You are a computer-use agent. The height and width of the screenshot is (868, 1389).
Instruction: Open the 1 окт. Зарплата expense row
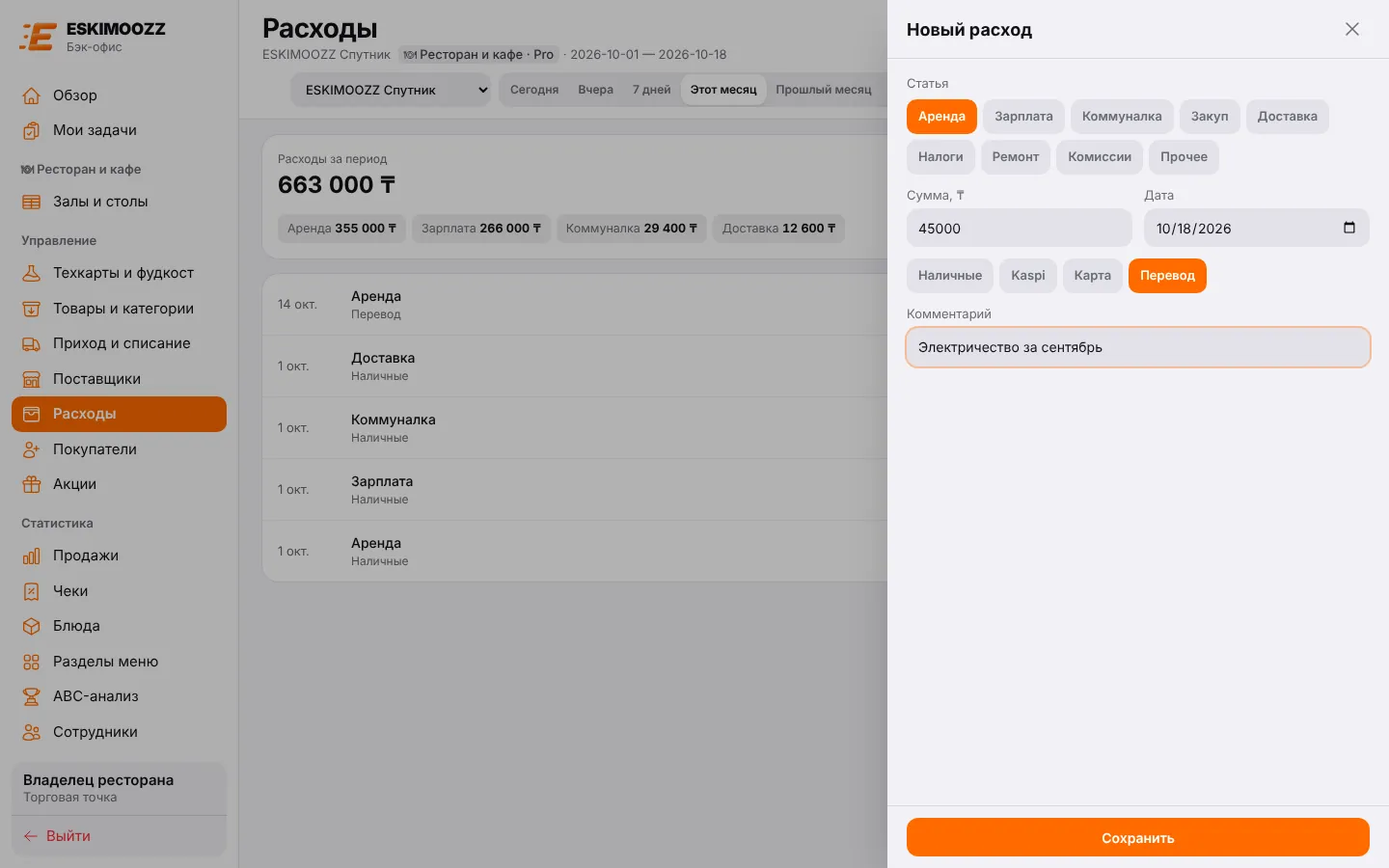click(x=575, y=490)
